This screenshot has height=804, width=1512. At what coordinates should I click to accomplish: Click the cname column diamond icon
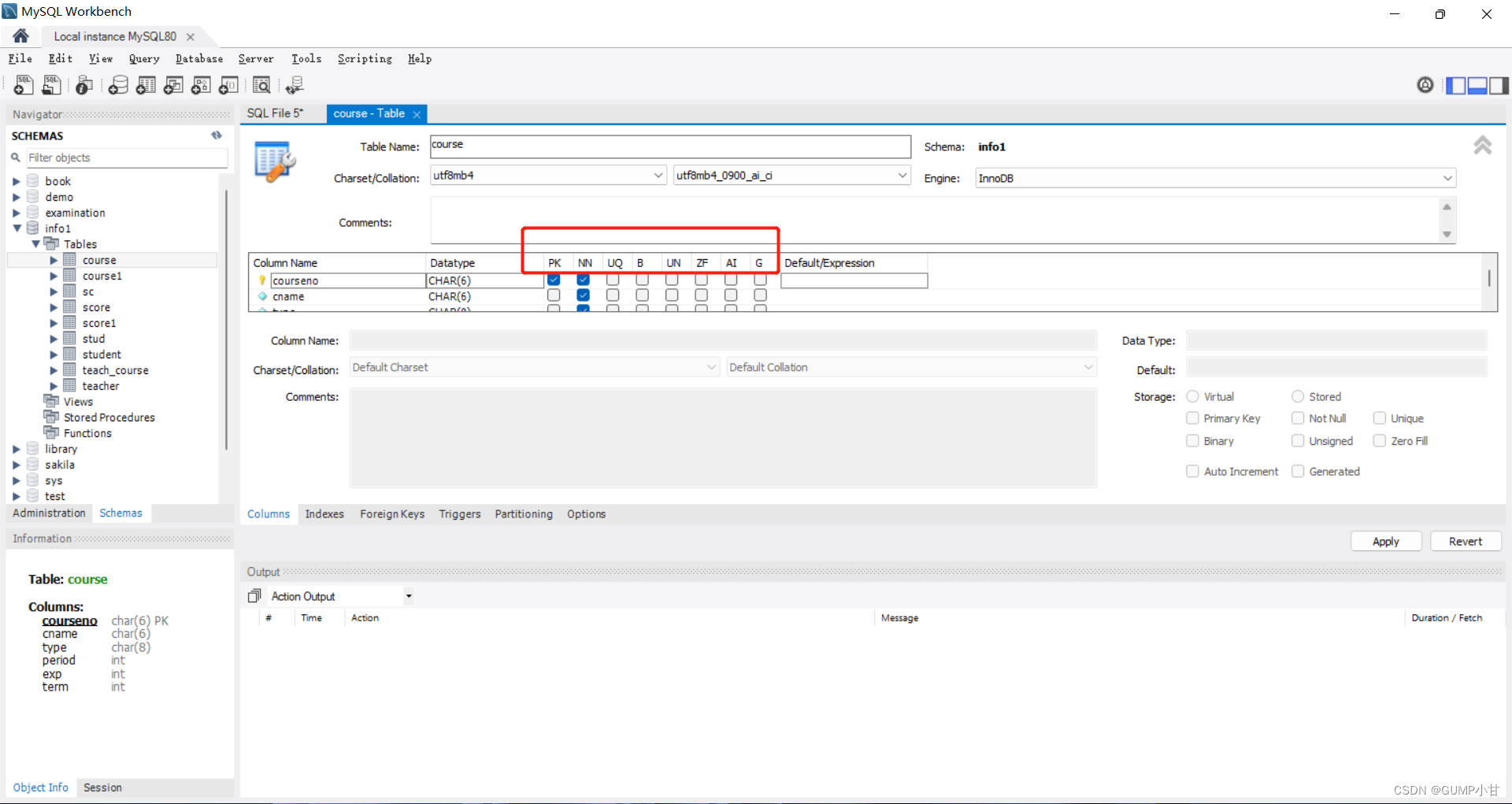(262, 296)
